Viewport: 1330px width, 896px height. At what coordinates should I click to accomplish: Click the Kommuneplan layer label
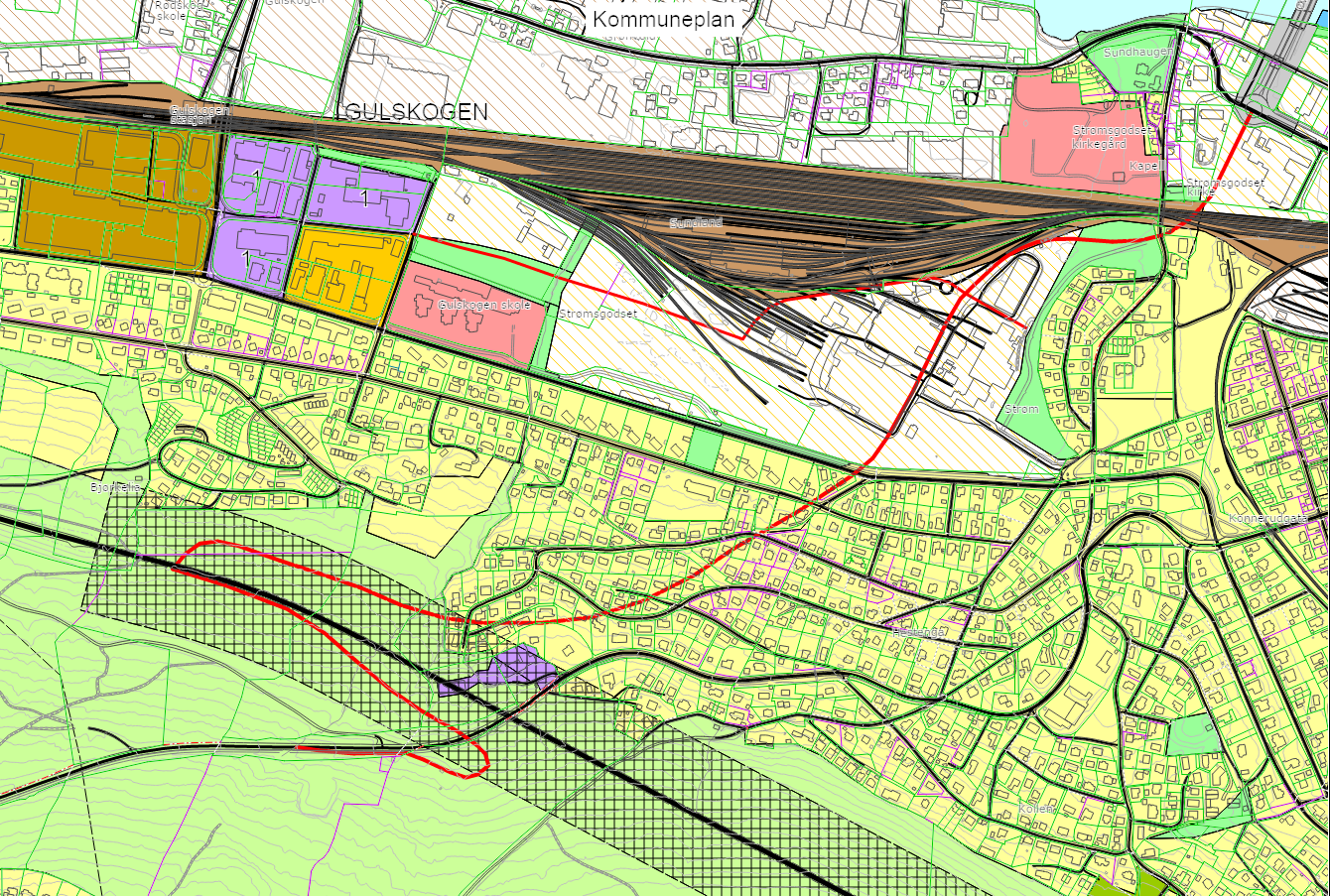(x=663, y=19)
